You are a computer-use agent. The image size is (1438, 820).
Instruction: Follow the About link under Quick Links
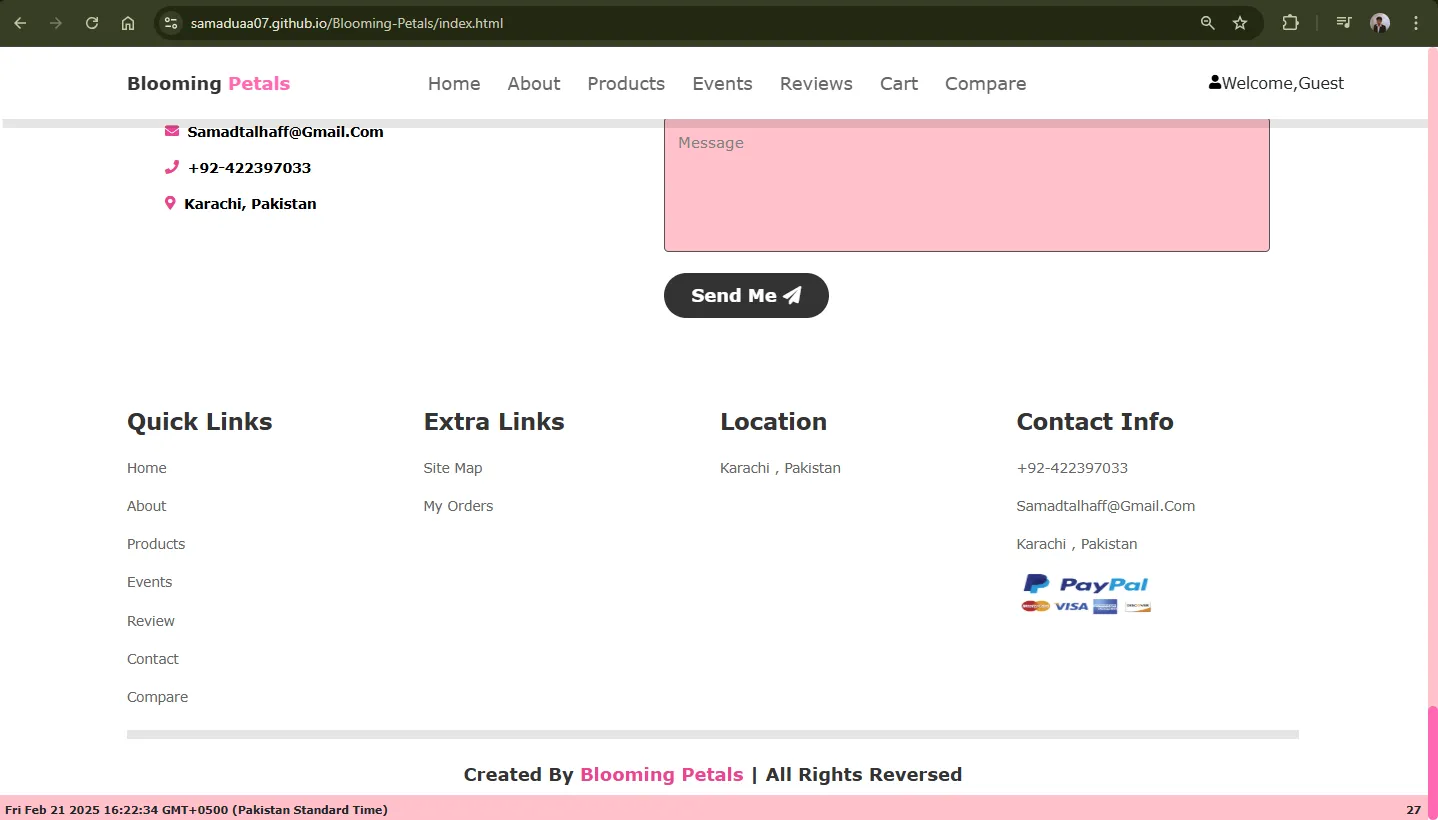(x=146, y=506)
